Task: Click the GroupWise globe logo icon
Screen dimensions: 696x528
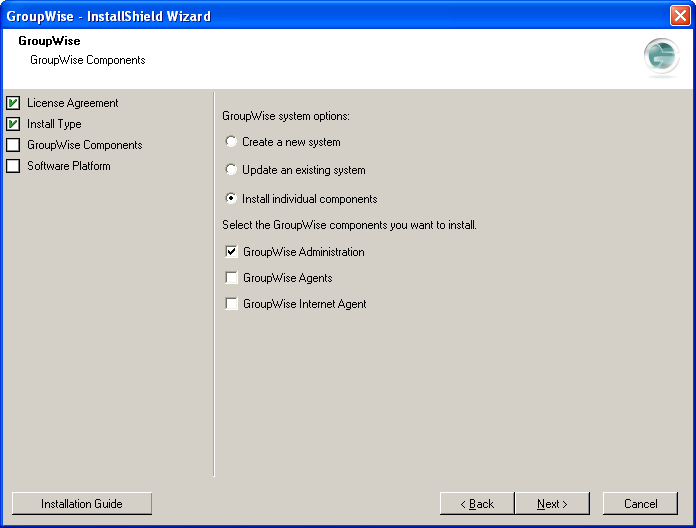Action: point(661,56)
